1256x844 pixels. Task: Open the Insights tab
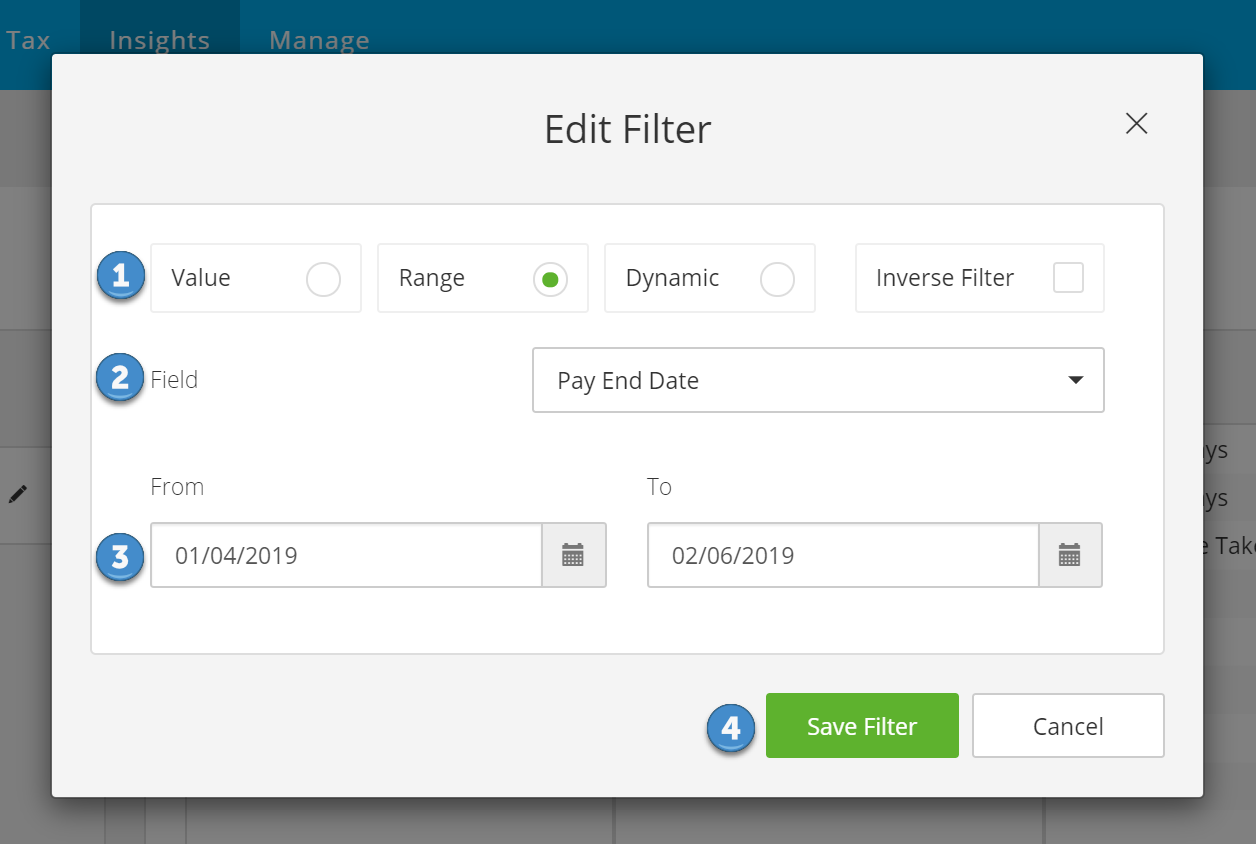(159, 40)
